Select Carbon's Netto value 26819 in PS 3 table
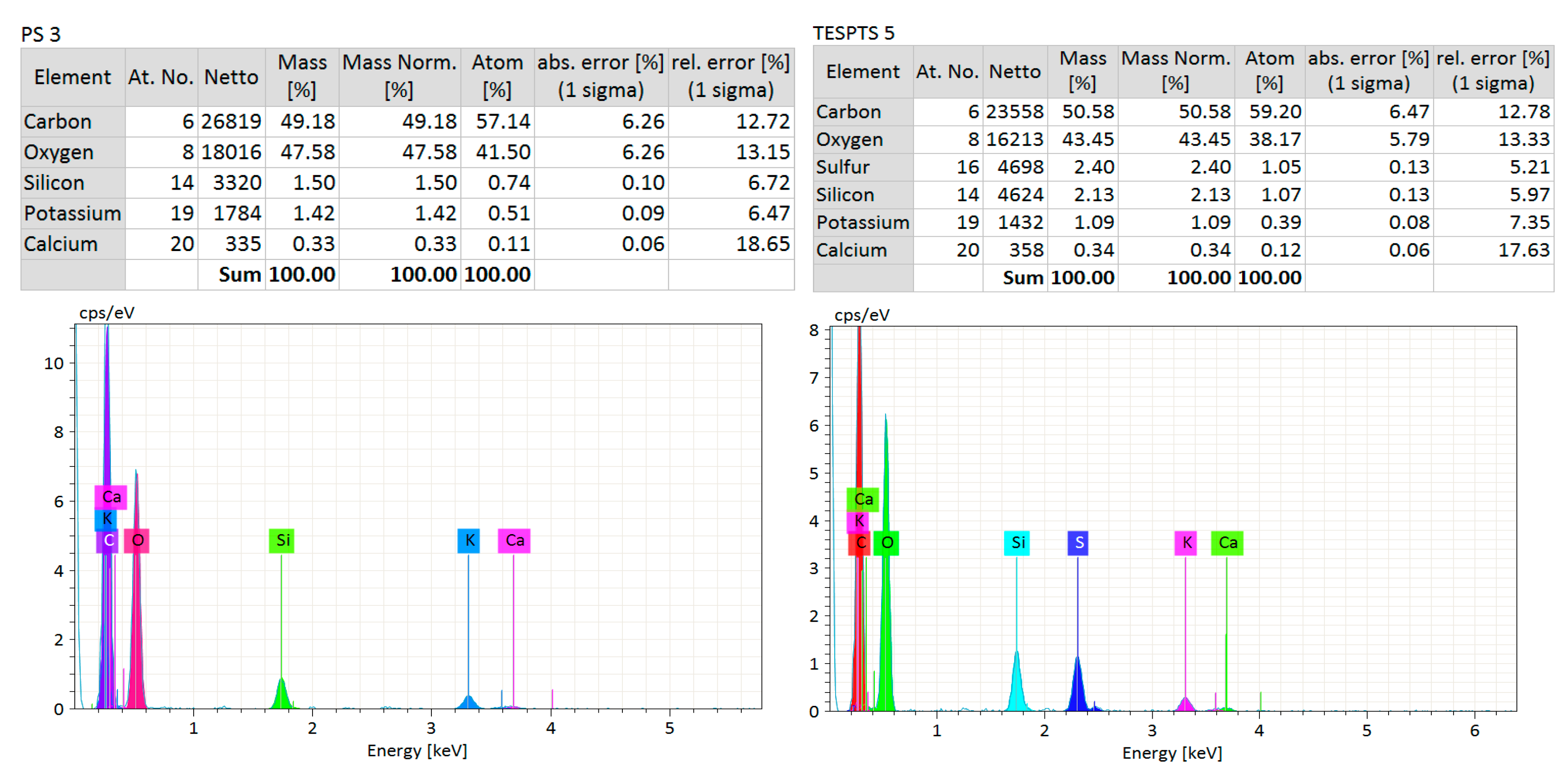Viewport: 1568px width, 782px height. coord(232,122)
